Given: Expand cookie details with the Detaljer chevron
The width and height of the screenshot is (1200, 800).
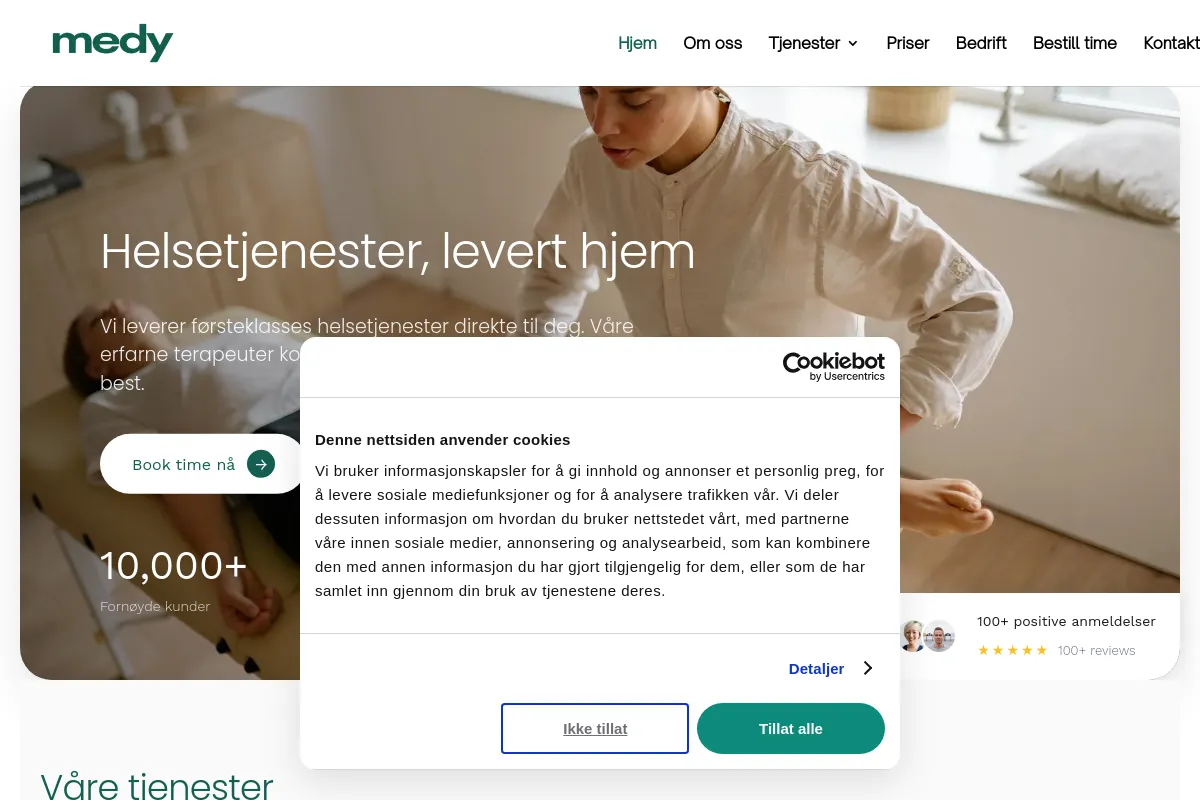Looking at the screenshot, I should click(868, 668).
